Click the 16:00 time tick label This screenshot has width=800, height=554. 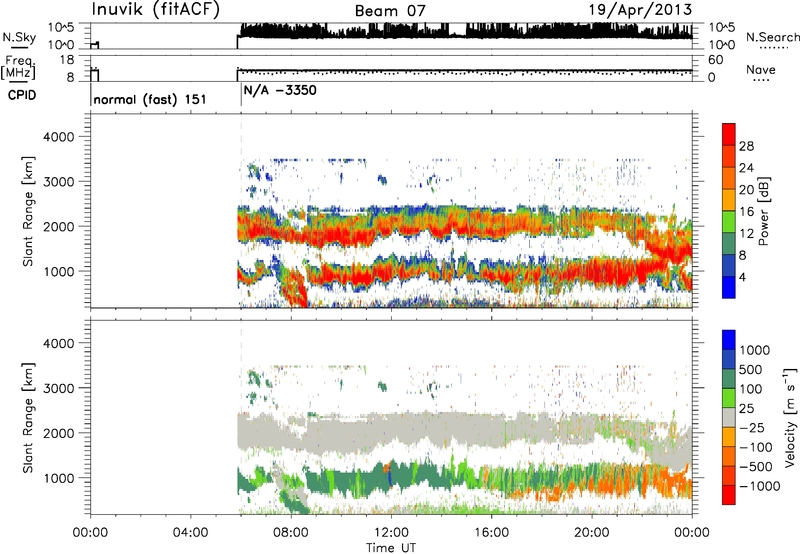coord(491,533)
